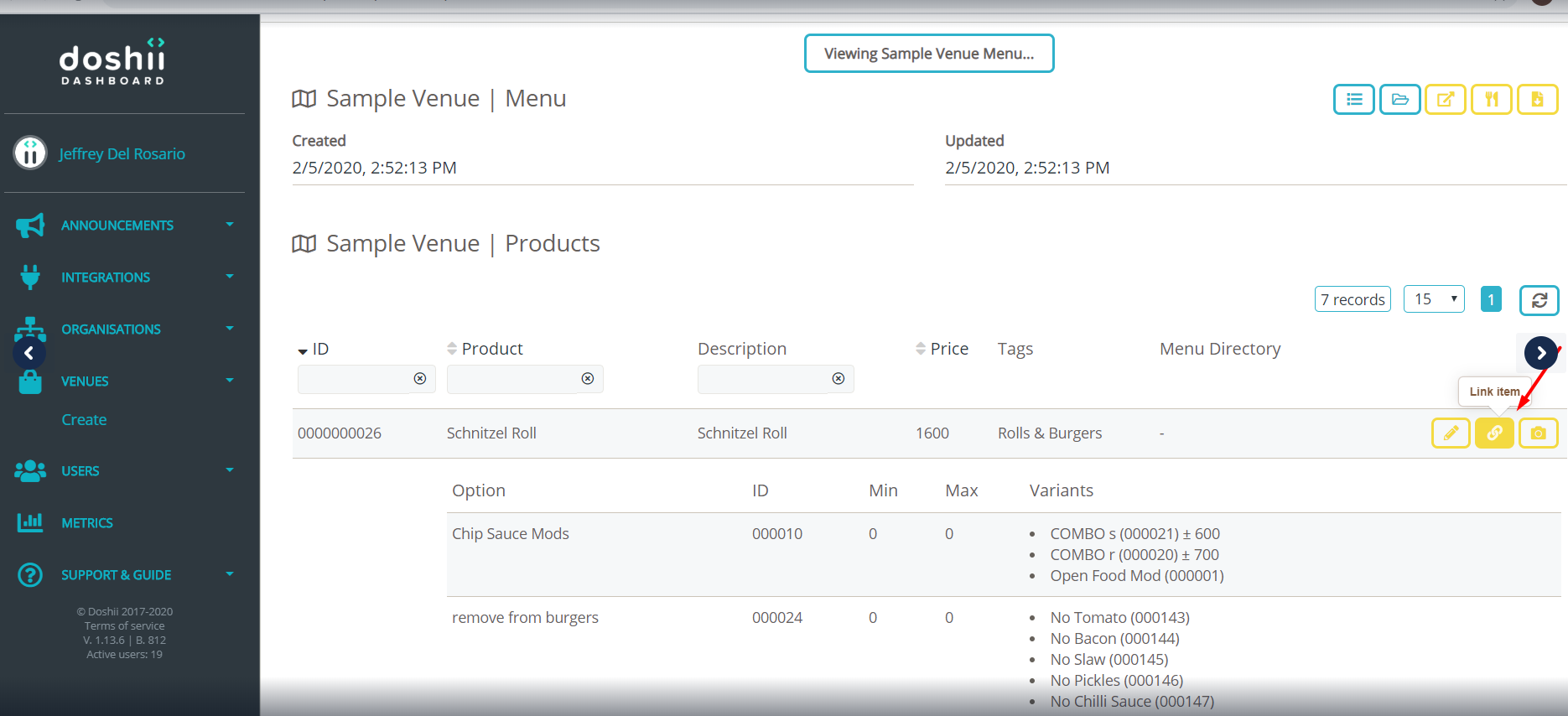Click price value 1600
The image size is (1568, 716).
point(932,433)
